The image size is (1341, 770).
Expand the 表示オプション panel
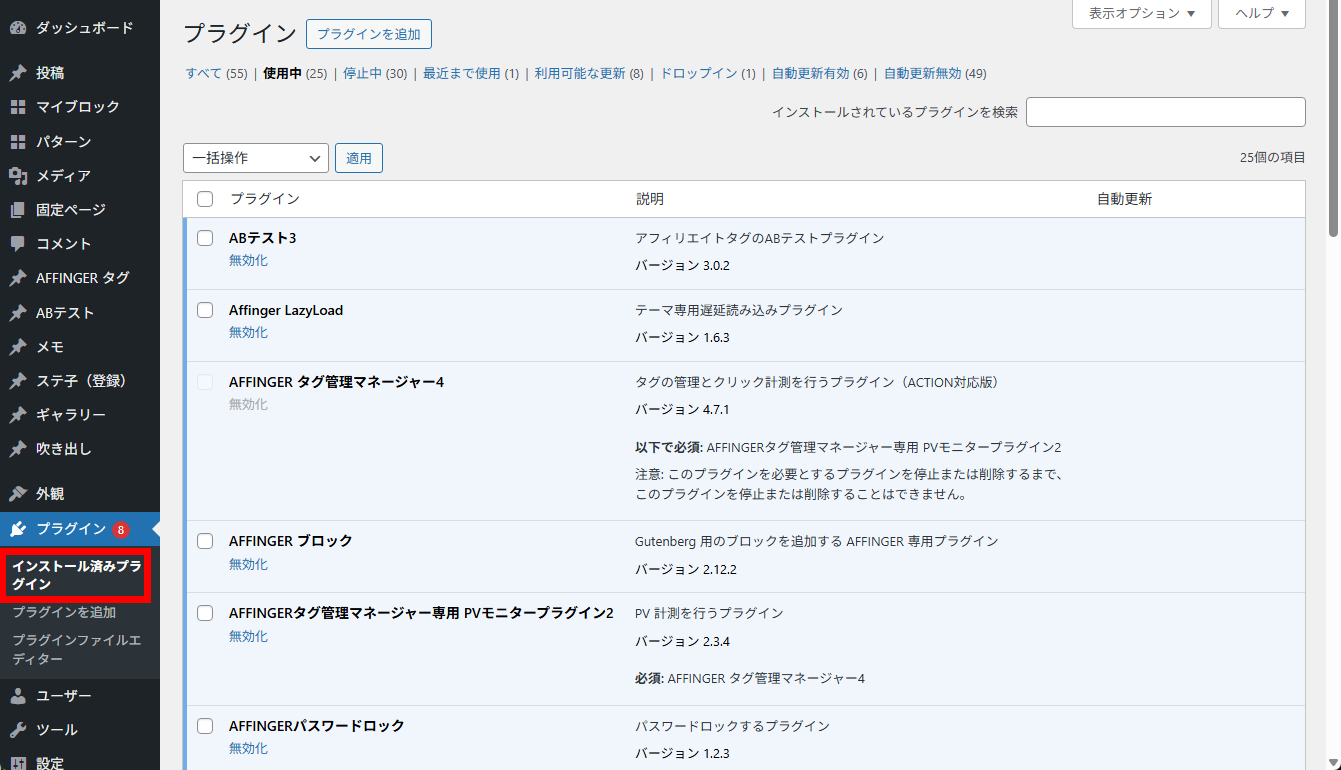point(1142,14)
